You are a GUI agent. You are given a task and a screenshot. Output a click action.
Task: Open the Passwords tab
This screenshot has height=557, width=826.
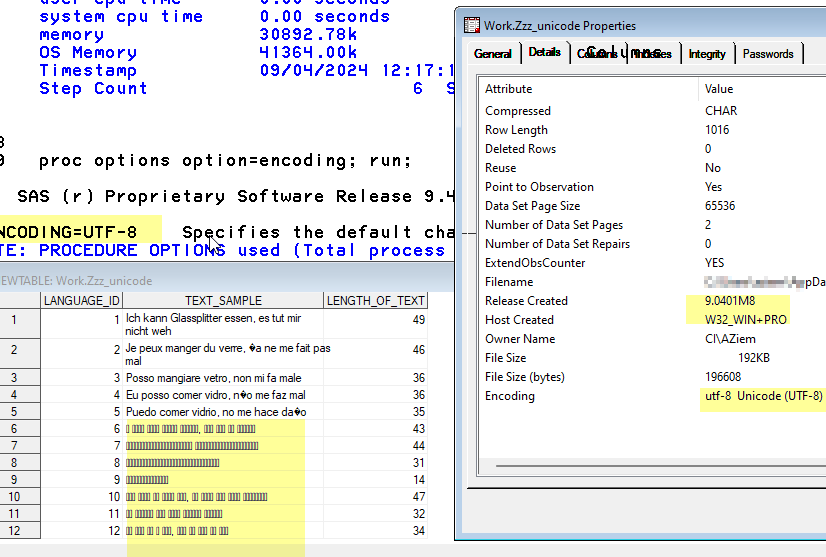[768, 54]
